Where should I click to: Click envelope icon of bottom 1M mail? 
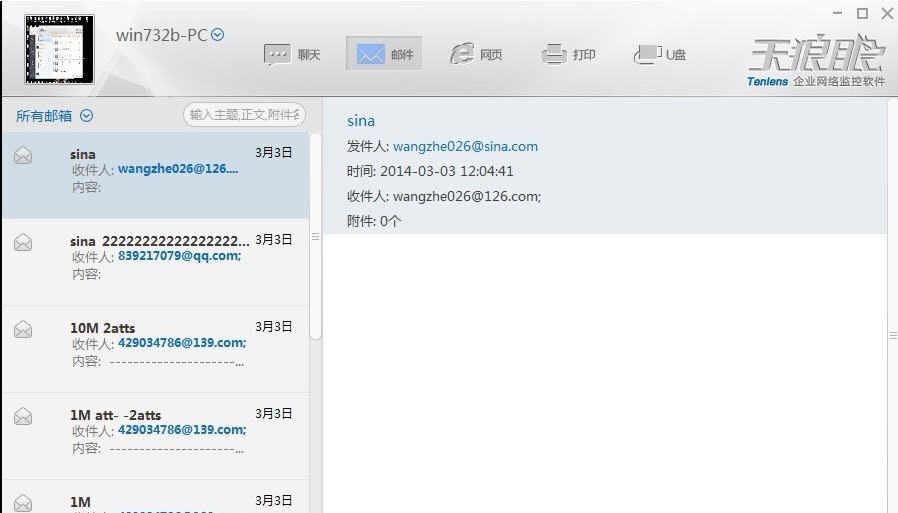click(23, 503)
